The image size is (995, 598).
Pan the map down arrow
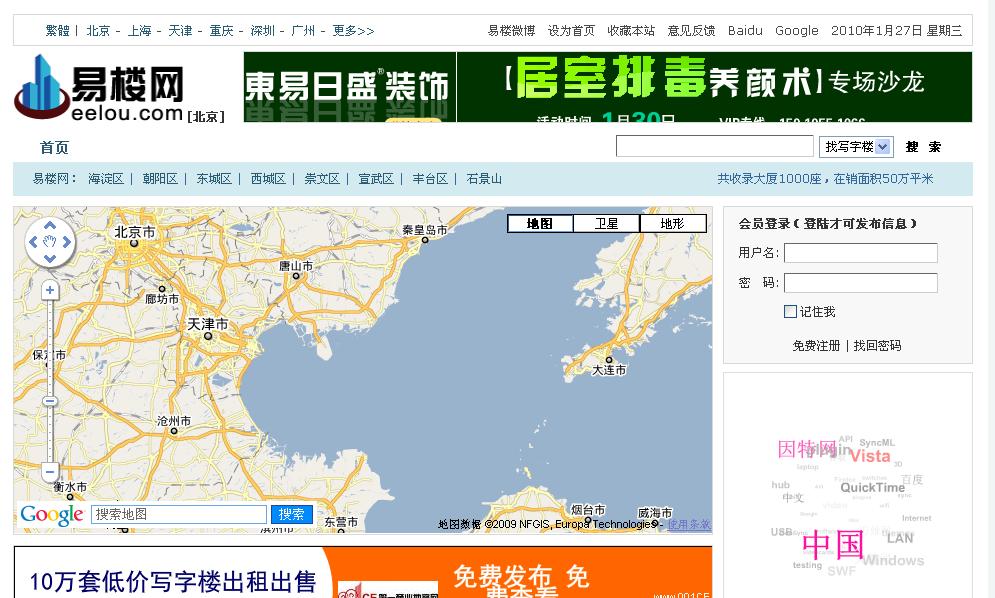(x=50, y=258)
